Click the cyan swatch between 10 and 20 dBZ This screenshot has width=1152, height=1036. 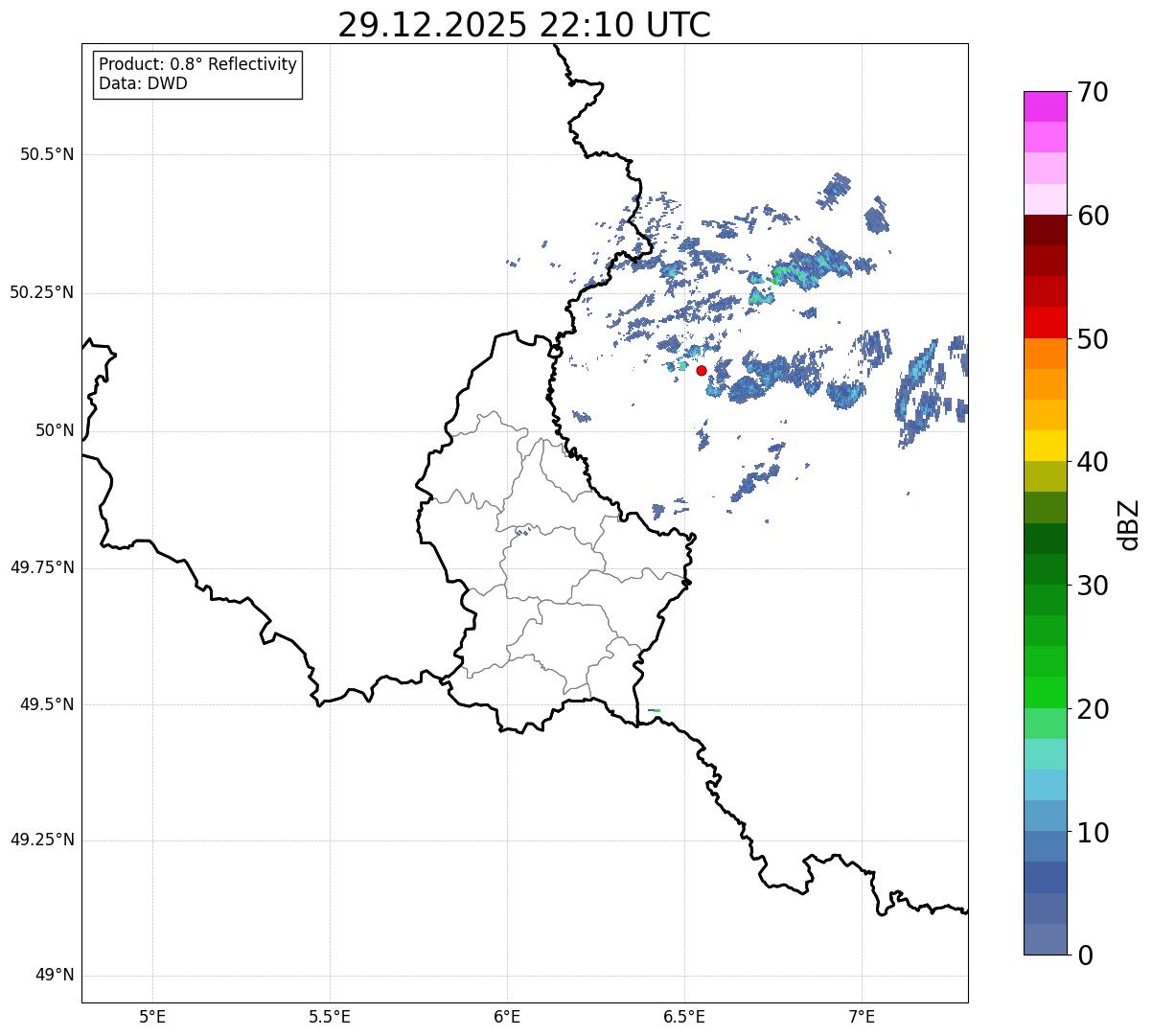click(1046, 786)
